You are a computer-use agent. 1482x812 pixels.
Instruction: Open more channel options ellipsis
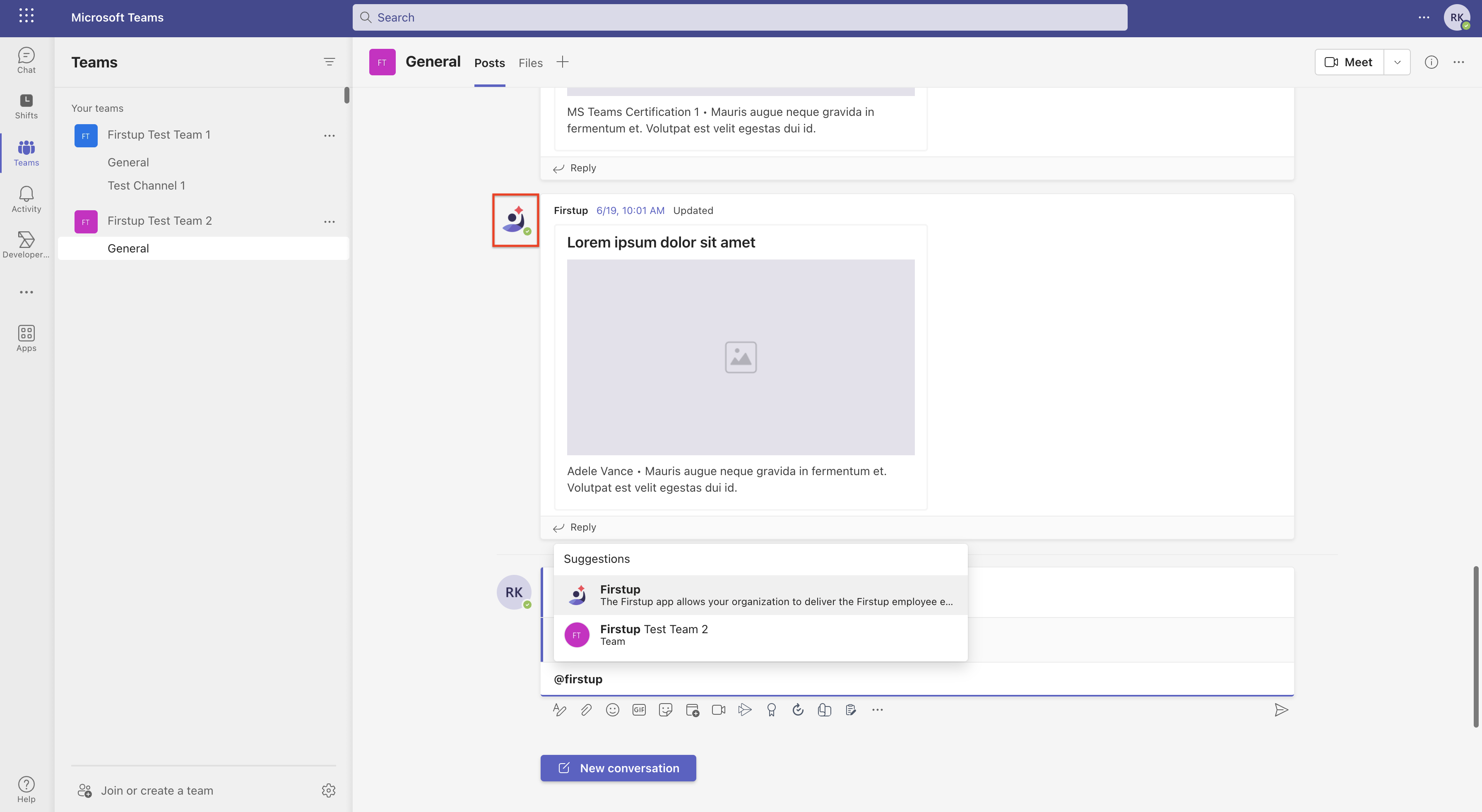1458,62
